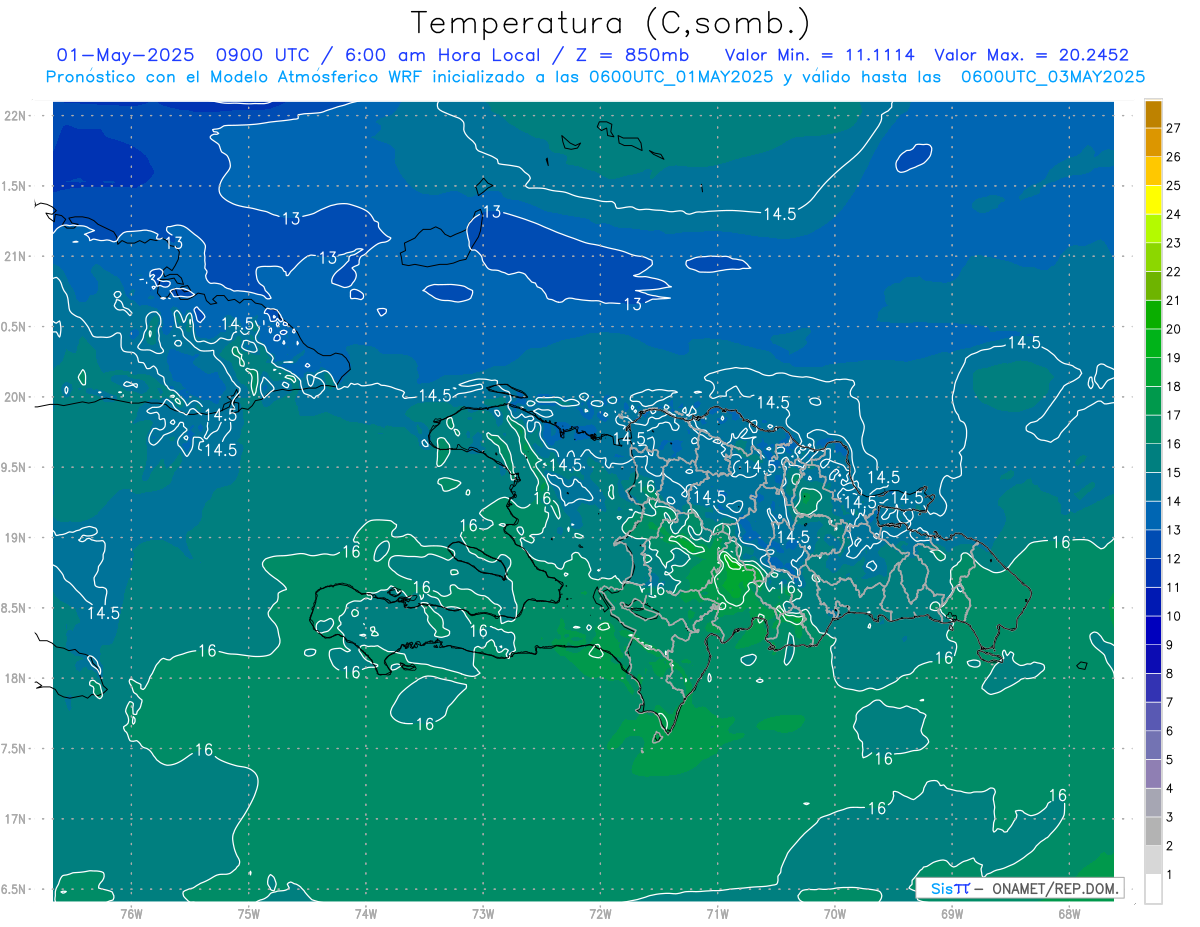Click the legend value "9"
The height and width of the screenshot is (927, 1200).
click(x=1170, y=645)
